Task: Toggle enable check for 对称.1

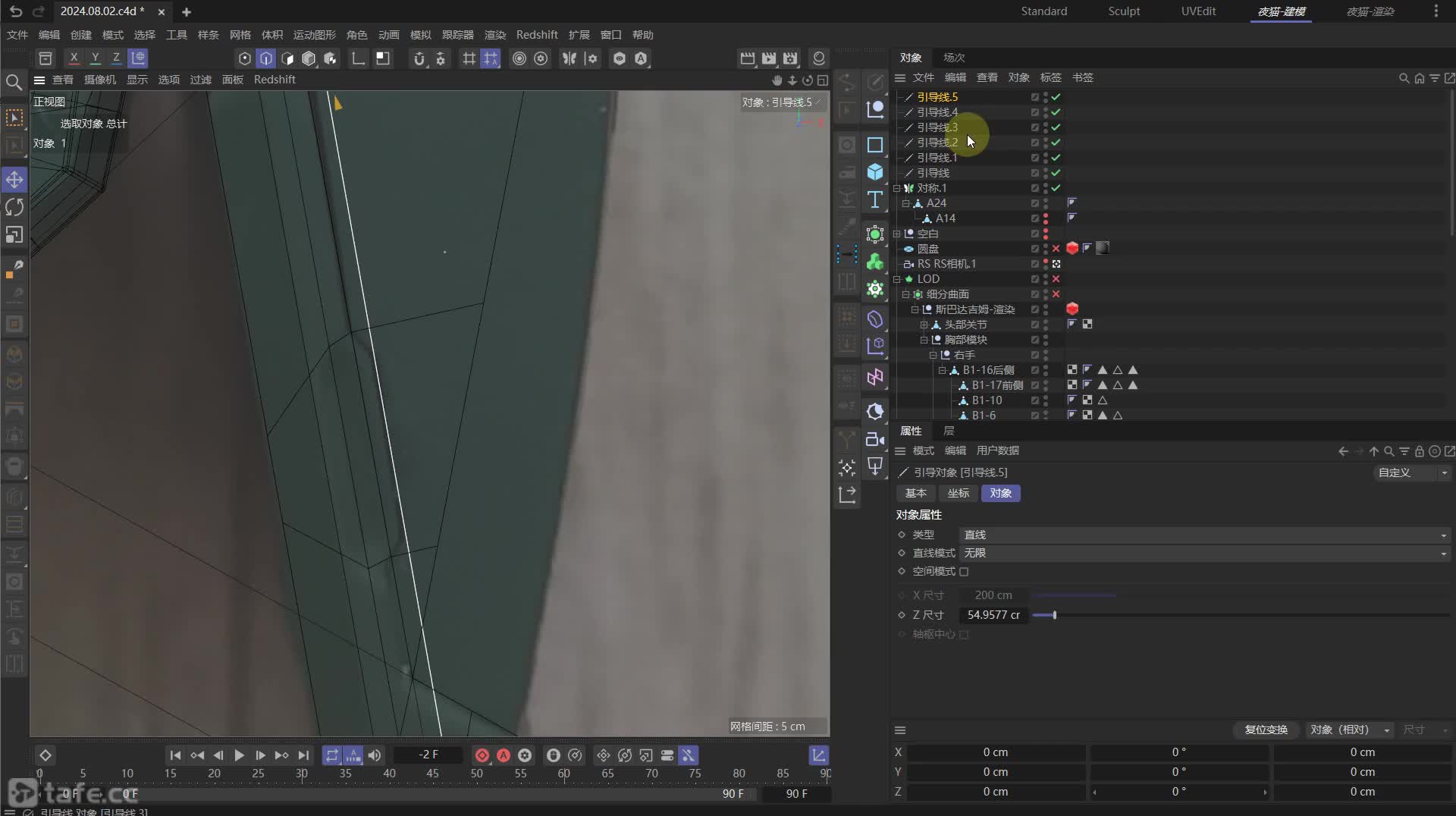Action: click(x=1056, y=188)
